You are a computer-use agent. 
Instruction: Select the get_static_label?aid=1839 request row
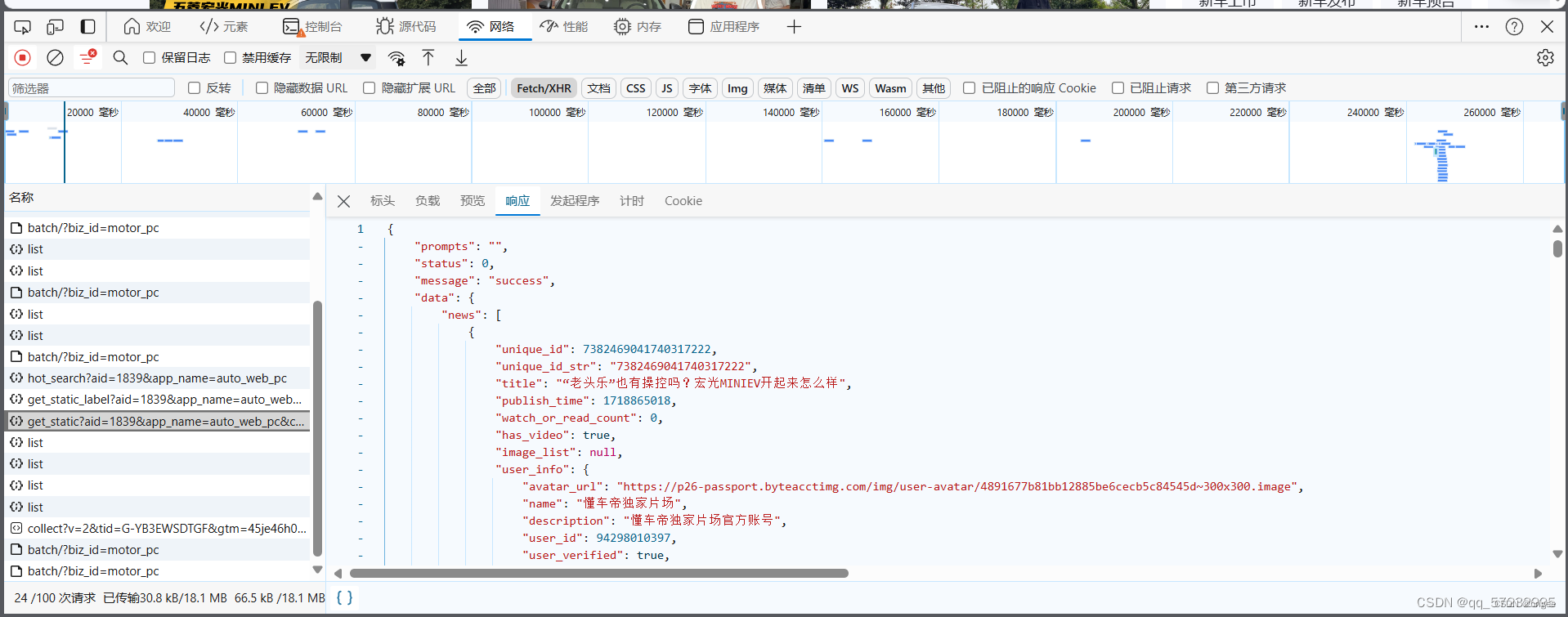(158, 400)
